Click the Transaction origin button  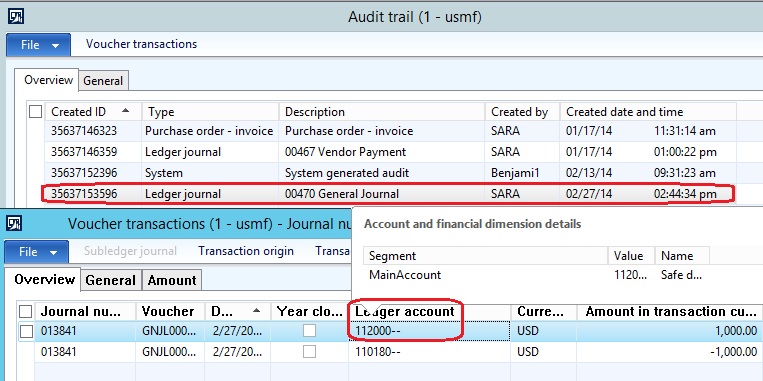tap(246, 251)
